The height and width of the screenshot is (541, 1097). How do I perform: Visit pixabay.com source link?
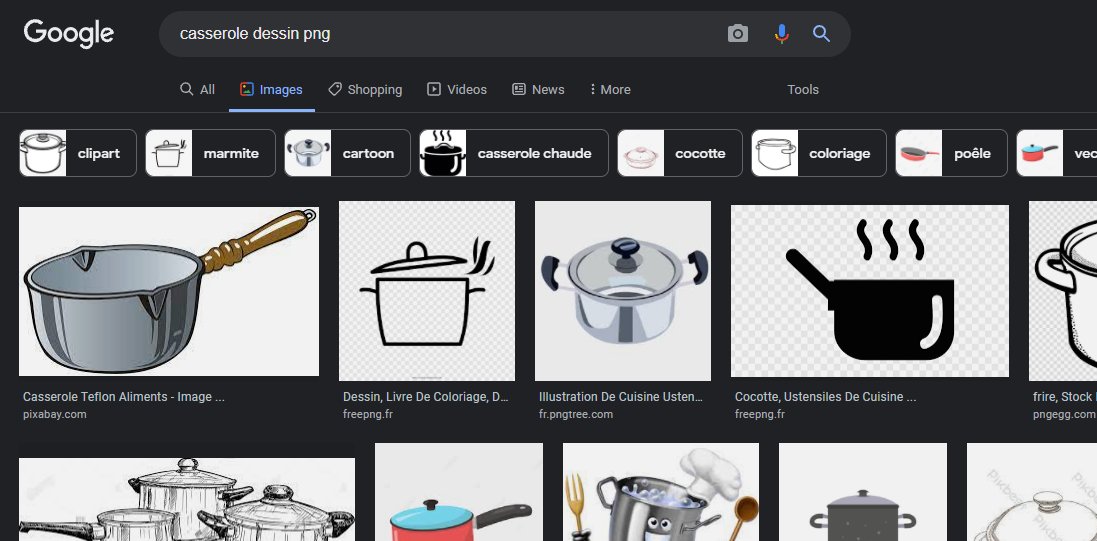[x=55, y=414]
